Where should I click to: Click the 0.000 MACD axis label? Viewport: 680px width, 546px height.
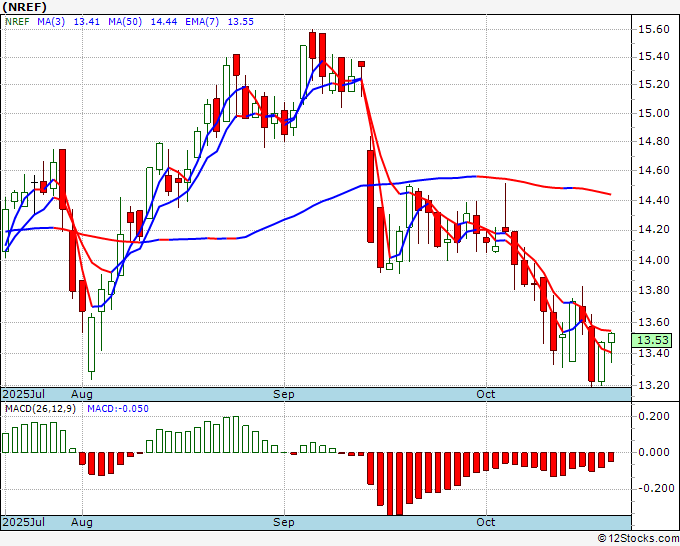(x=654, y=452)
